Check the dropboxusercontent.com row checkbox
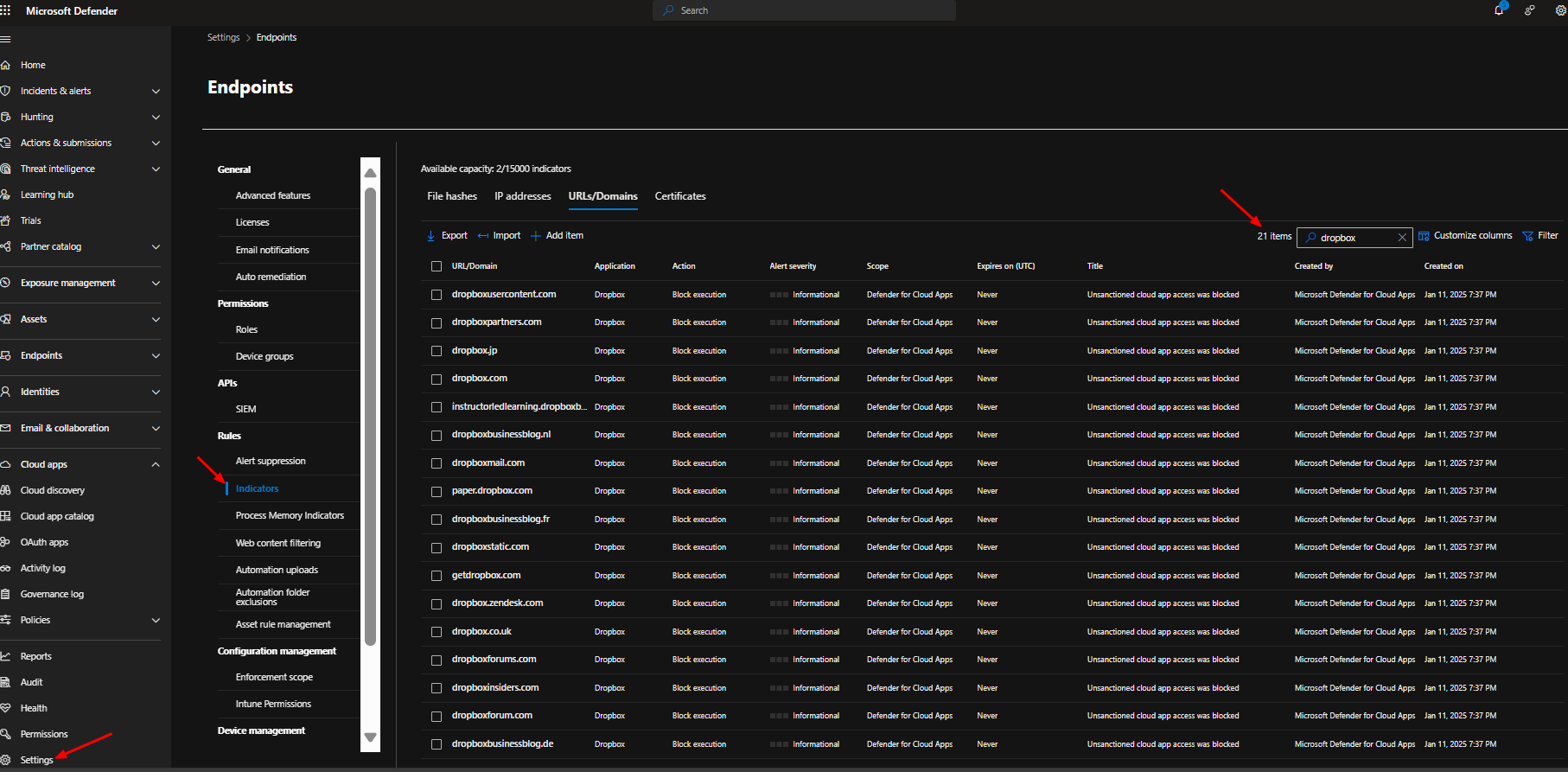Screen dimensions: 1568x772 [437, 295]
